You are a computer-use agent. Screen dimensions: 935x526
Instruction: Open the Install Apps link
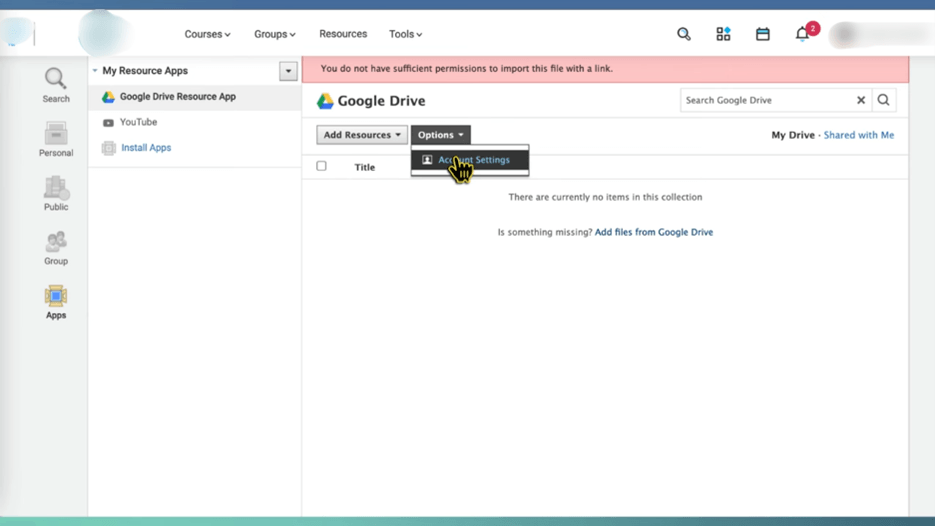[x=146, y=147]
